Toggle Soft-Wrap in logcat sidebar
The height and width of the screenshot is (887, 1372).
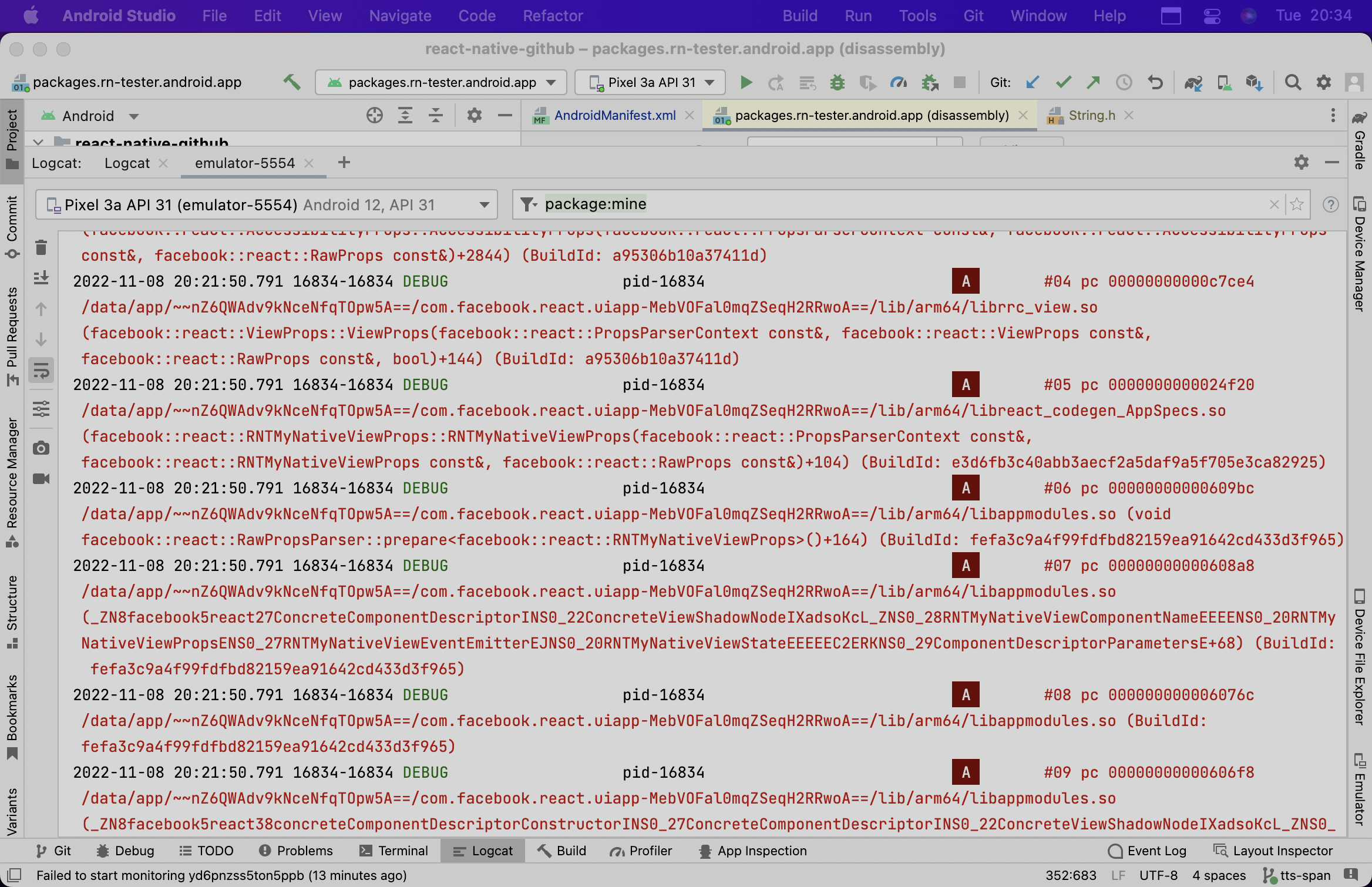[41, 371]
